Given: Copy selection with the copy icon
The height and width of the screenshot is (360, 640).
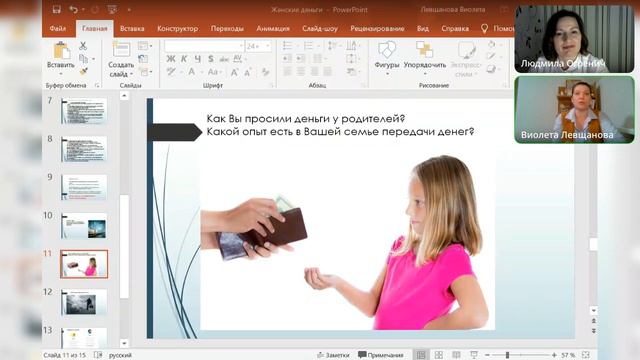Looking at the screenshot, I should click(84, 59).
